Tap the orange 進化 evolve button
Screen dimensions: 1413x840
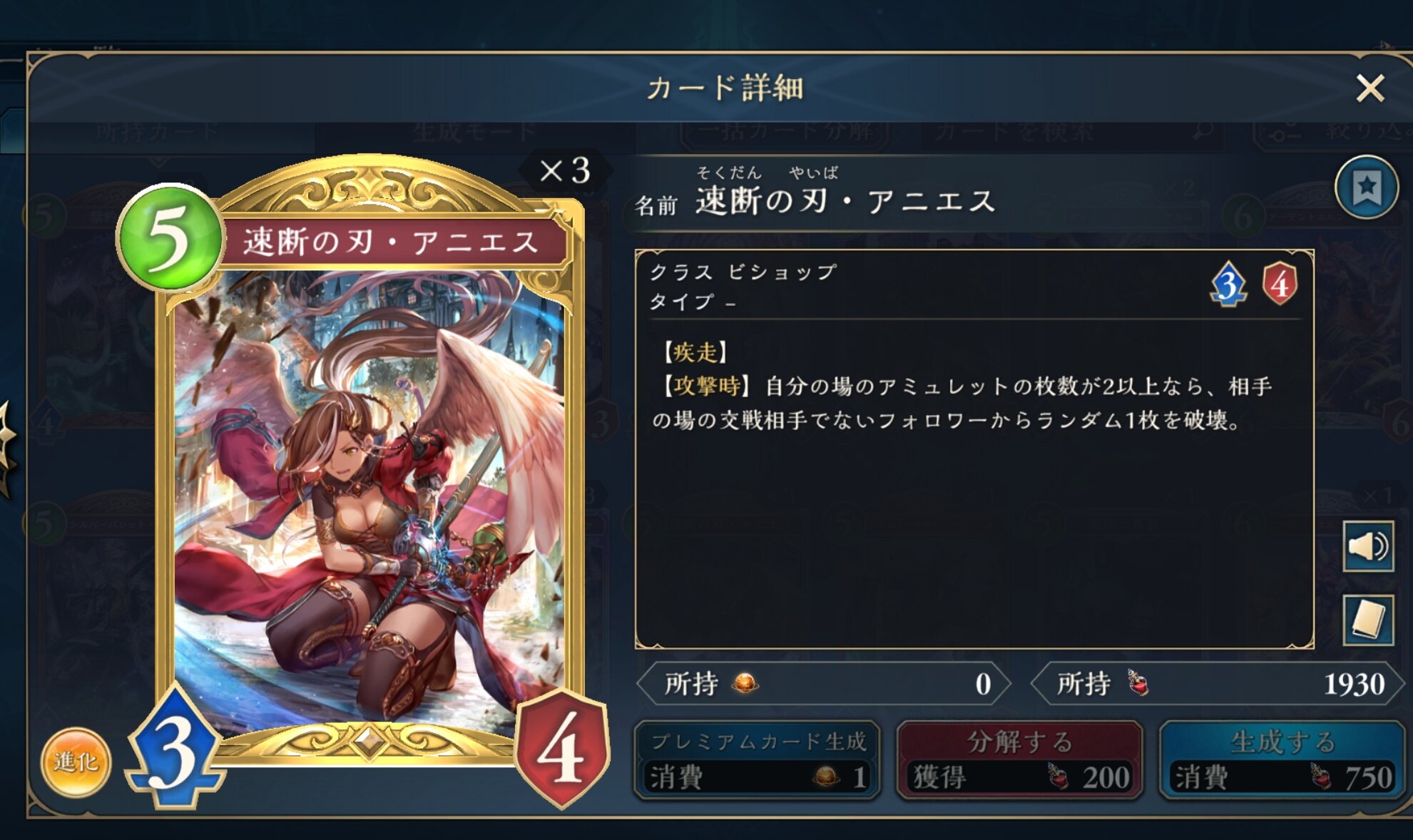pyautogui.click(x=75, y=762)
